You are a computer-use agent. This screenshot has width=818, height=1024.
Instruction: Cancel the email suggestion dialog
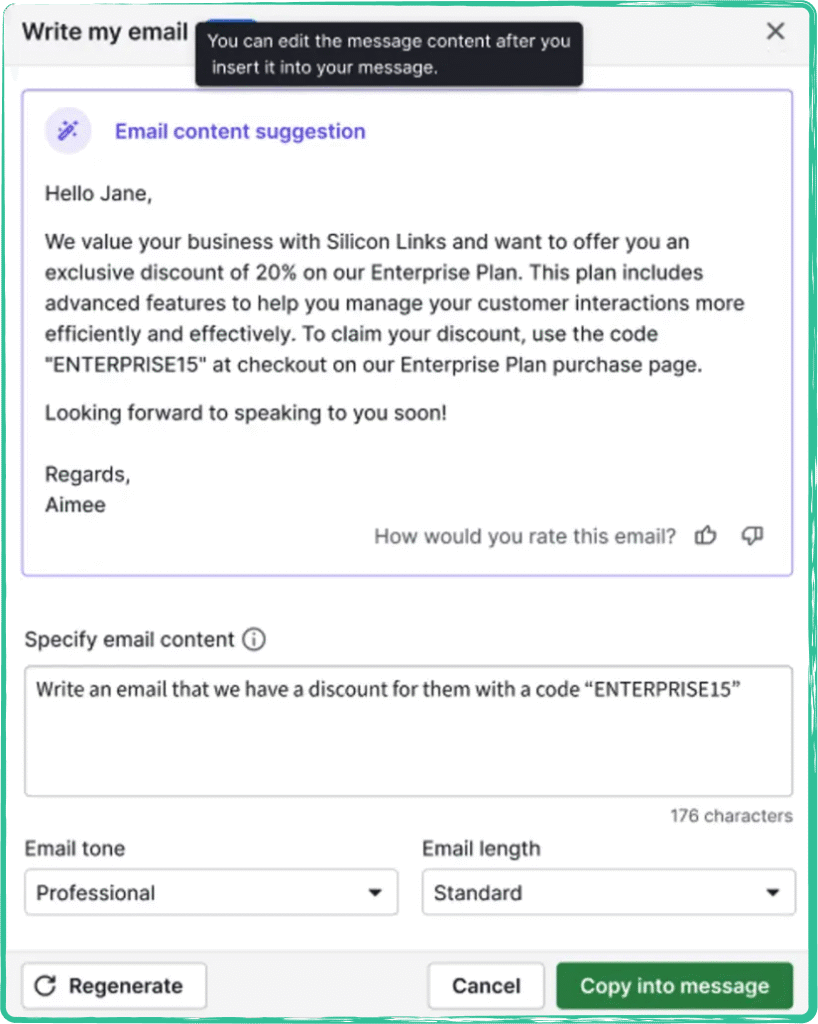(486, 986)
